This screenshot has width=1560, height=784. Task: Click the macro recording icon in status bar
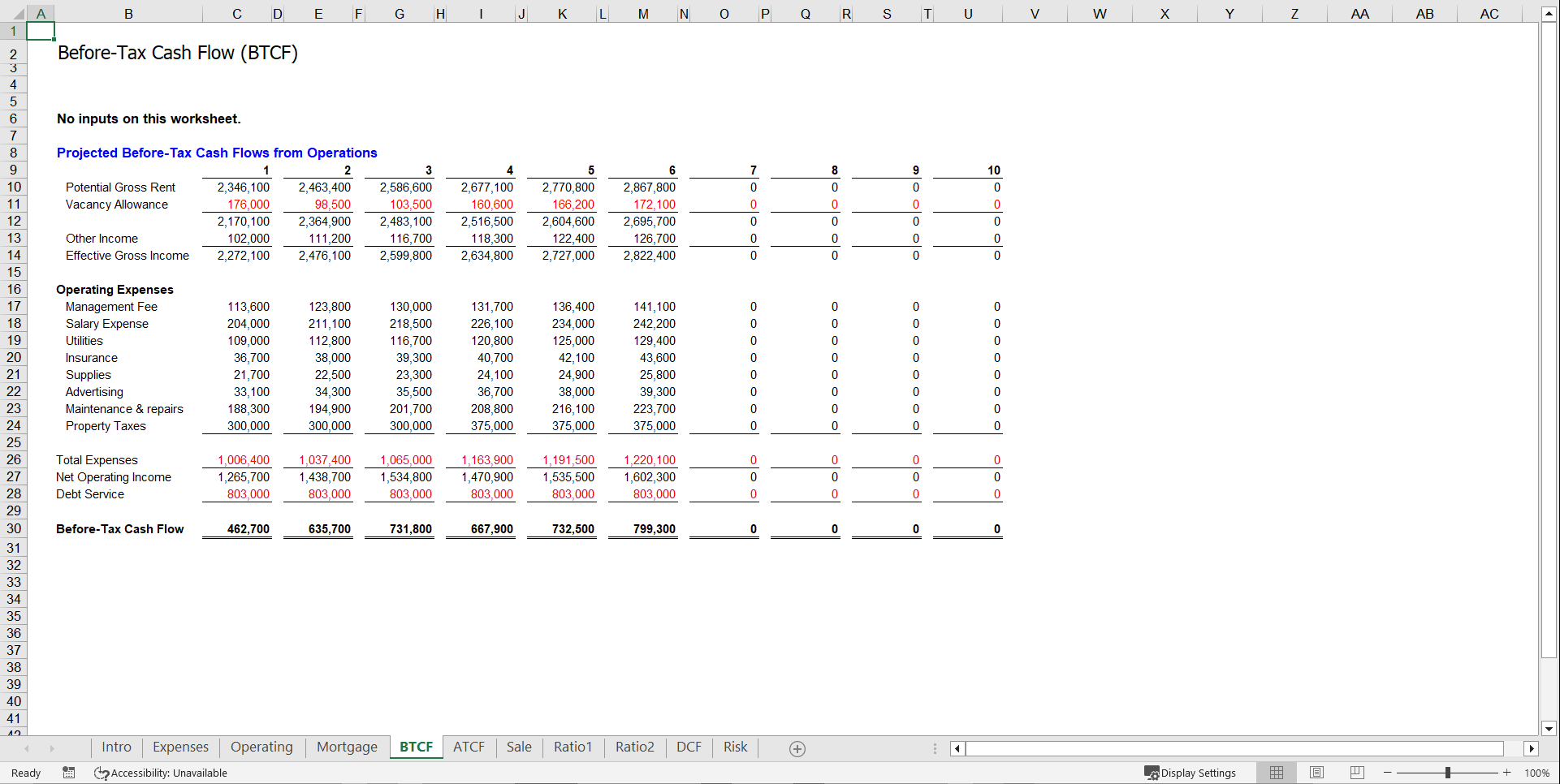pyautogui.click(x=69, y=773)
